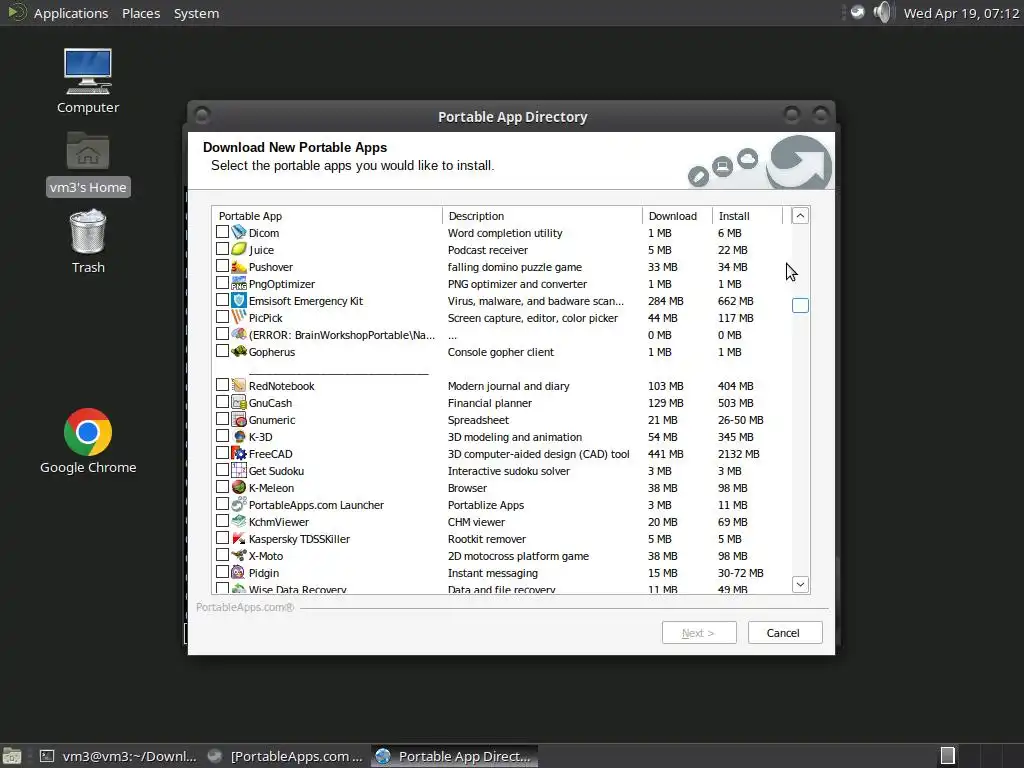Click the Gopherus app icon
This screenshot has width=1024, height=768.
(x=239, y=351)
